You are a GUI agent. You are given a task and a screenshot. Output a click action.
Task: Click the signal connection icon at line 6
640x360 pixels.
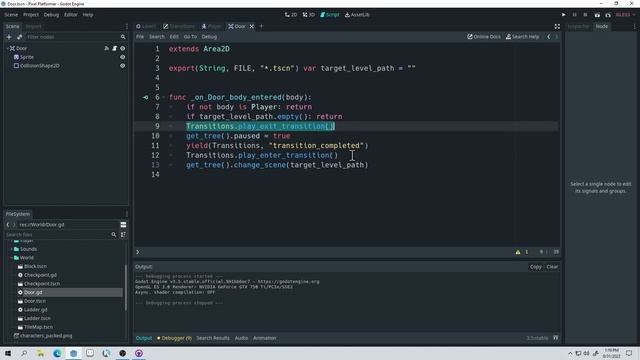pyautogui.click(x=145, y=97)
